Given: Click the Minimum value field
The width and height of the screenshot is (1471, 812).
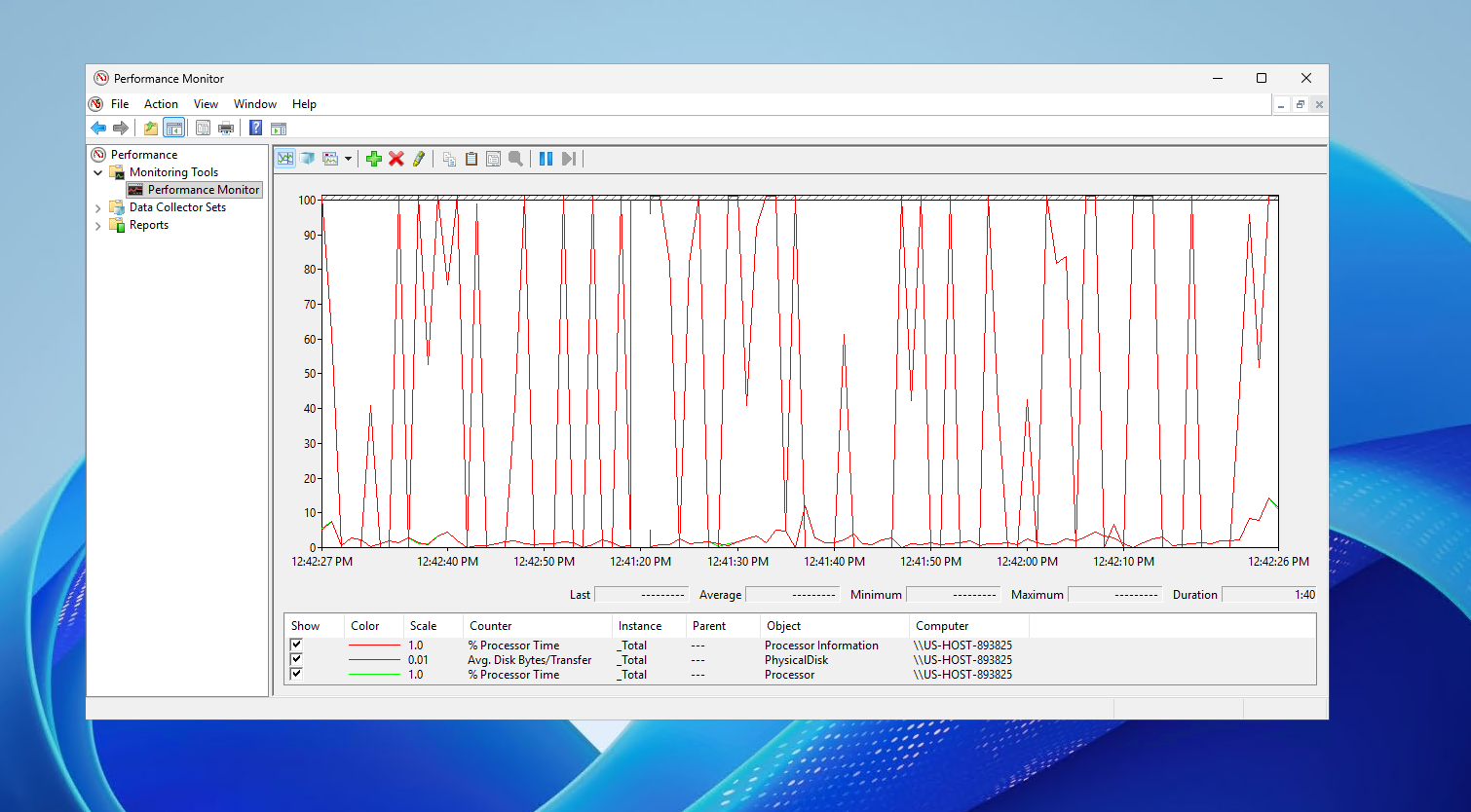Looking at the screenshot, I should coord(953,594).
